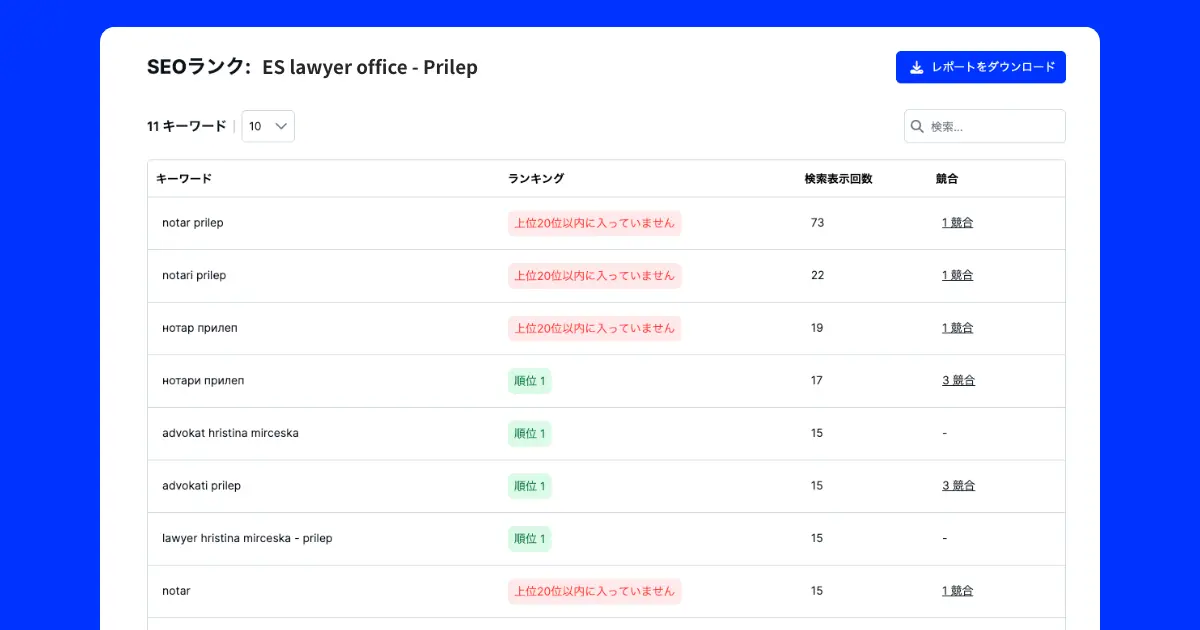Sort by ランキング column header
Image resolution: width=1200 pixels, height=630 pixels.
tap(536, 179)
